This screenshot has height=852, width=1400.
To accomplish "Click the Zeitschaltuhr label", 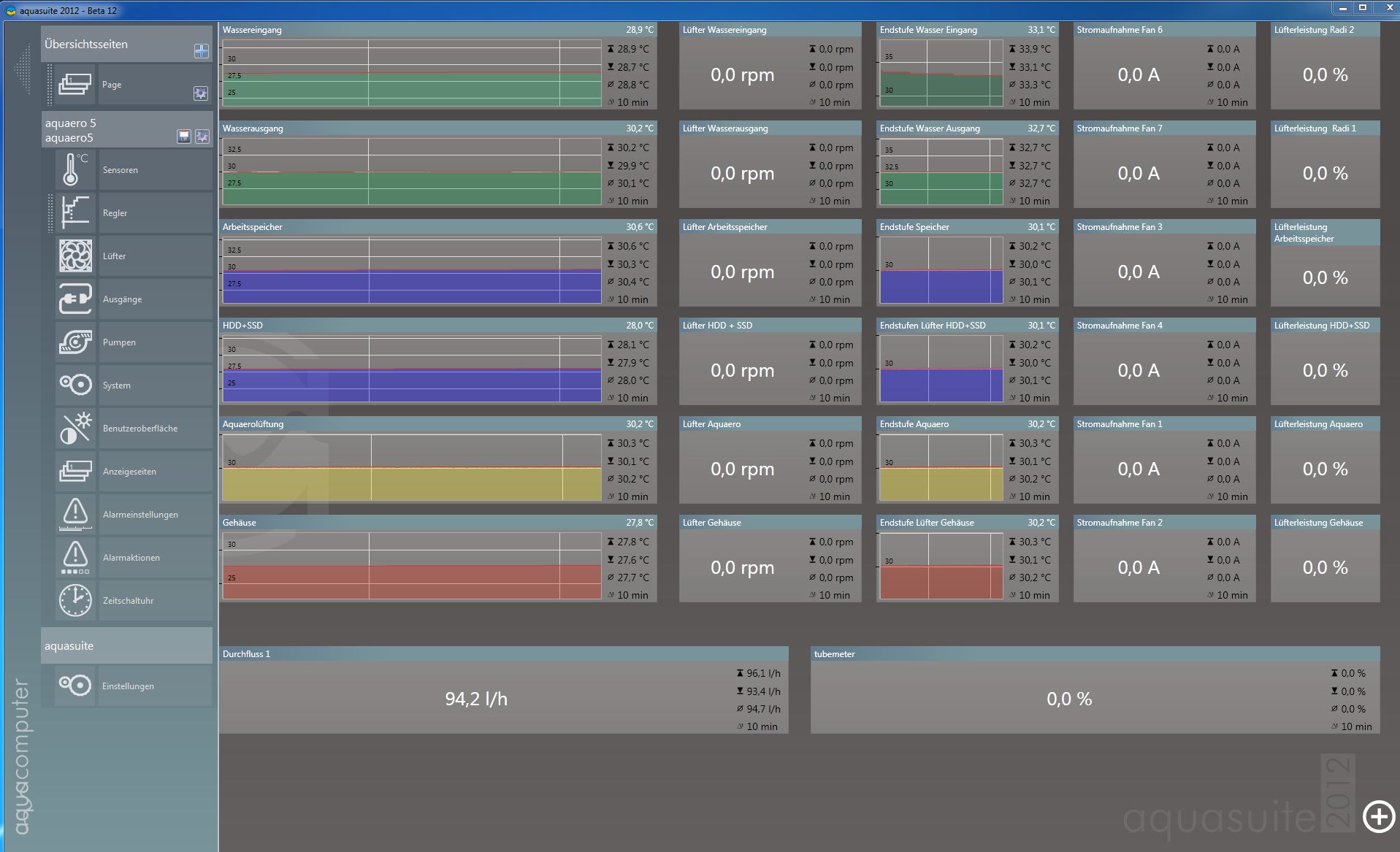I will [129, 601].
